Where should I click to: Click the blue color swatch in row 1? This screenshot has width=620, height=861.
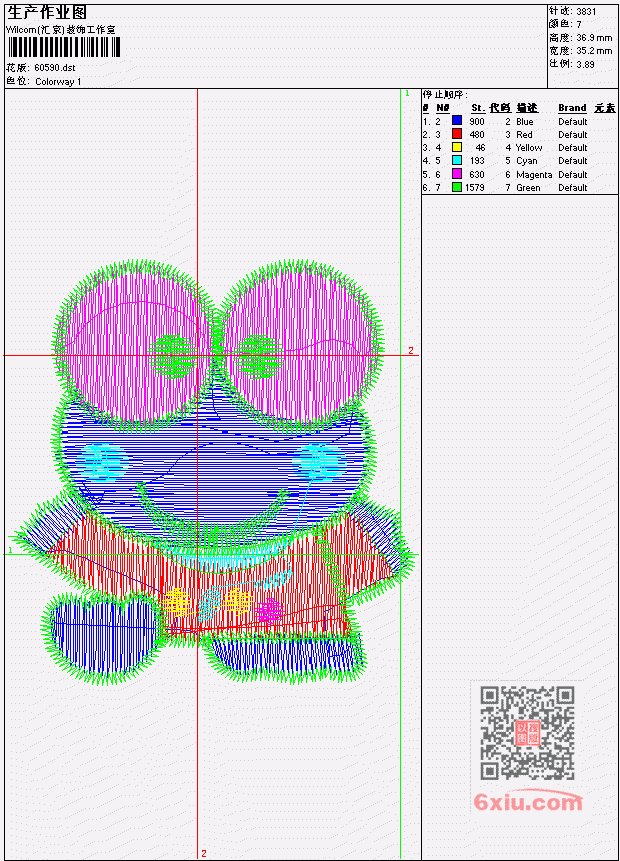[456, 121]
